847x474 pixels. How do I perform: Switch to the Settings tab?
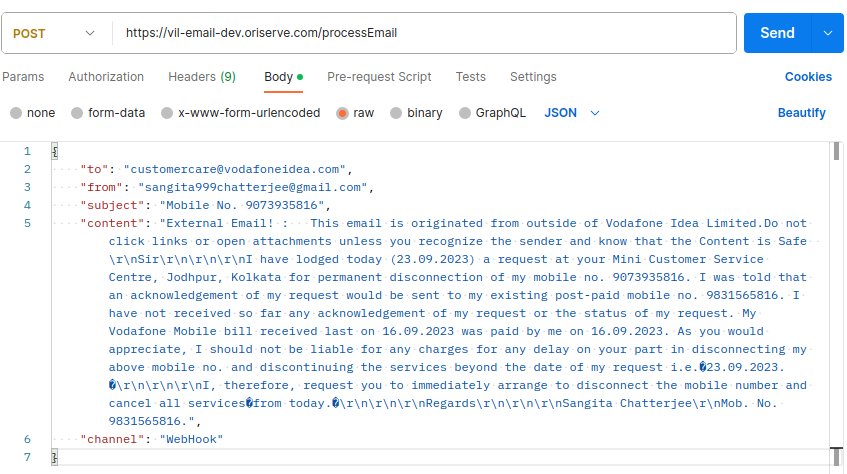click(533, 77)
